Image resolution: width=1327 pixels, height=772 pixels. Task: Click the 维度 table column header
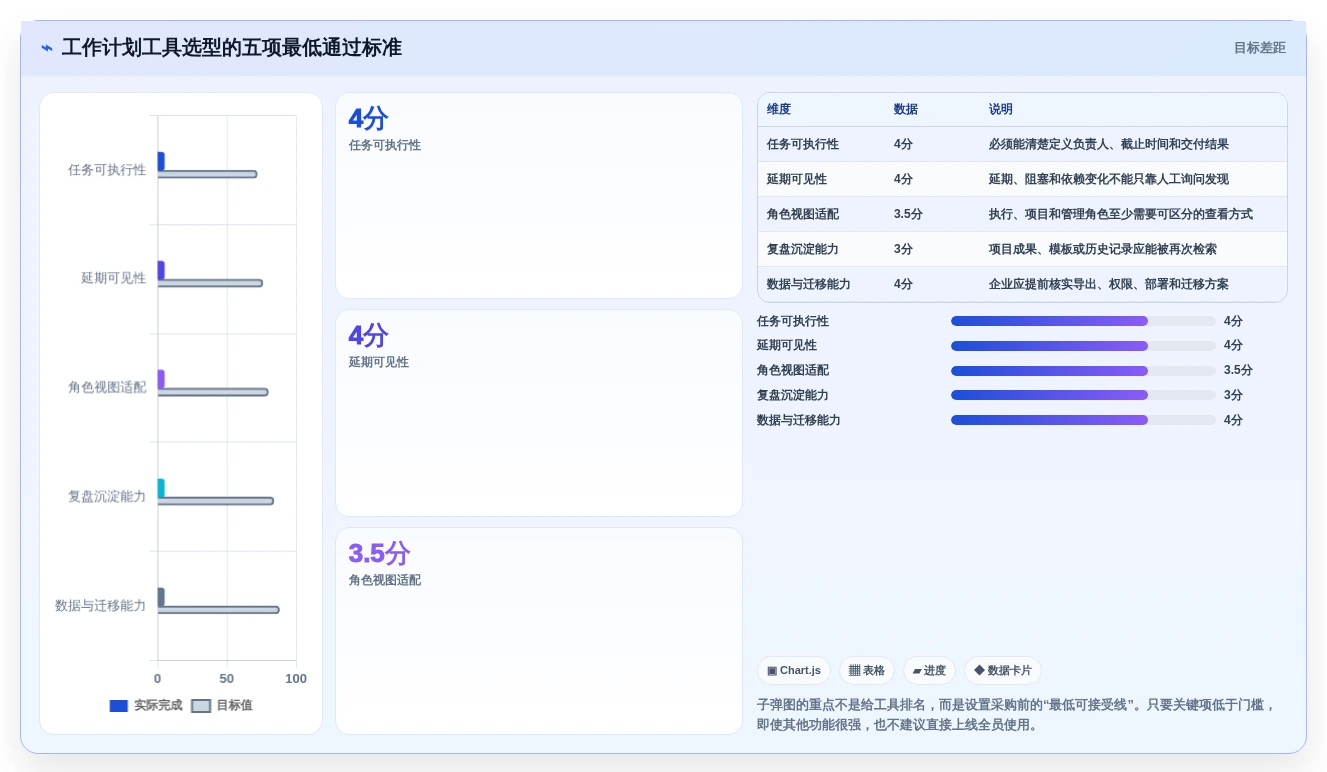(x=779, y=110)
